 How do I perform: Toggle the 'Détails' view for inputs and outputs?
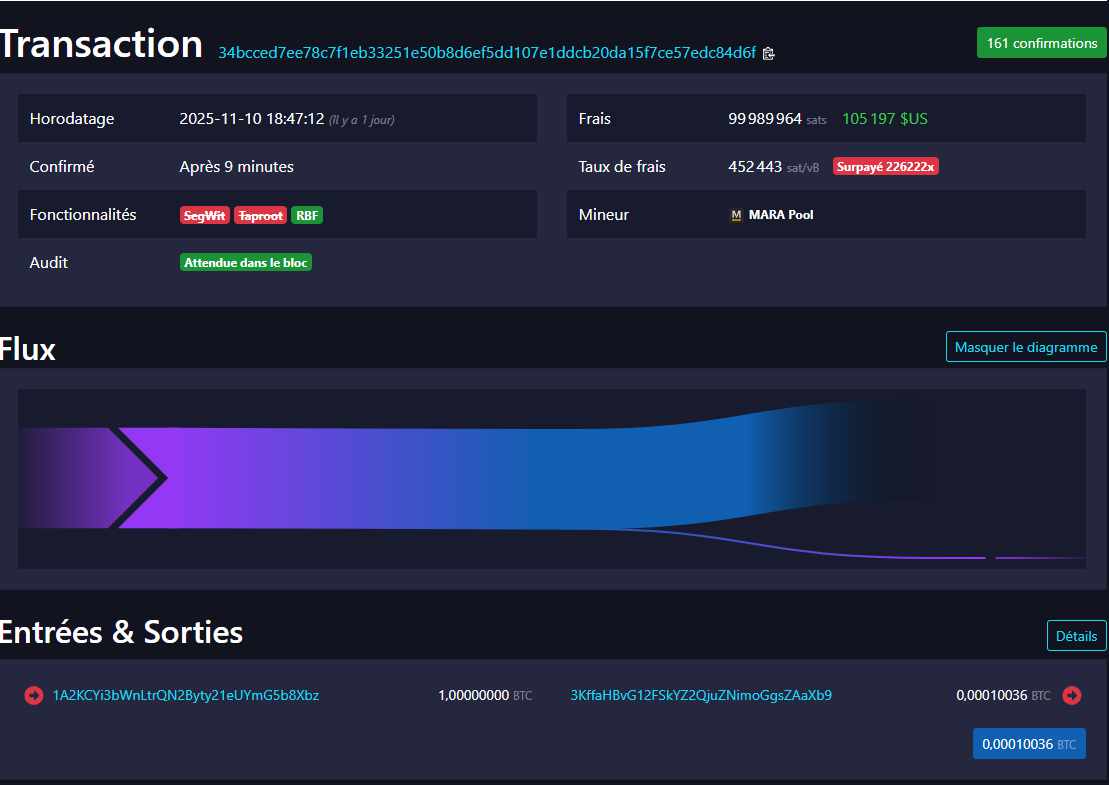[1076, 635]
